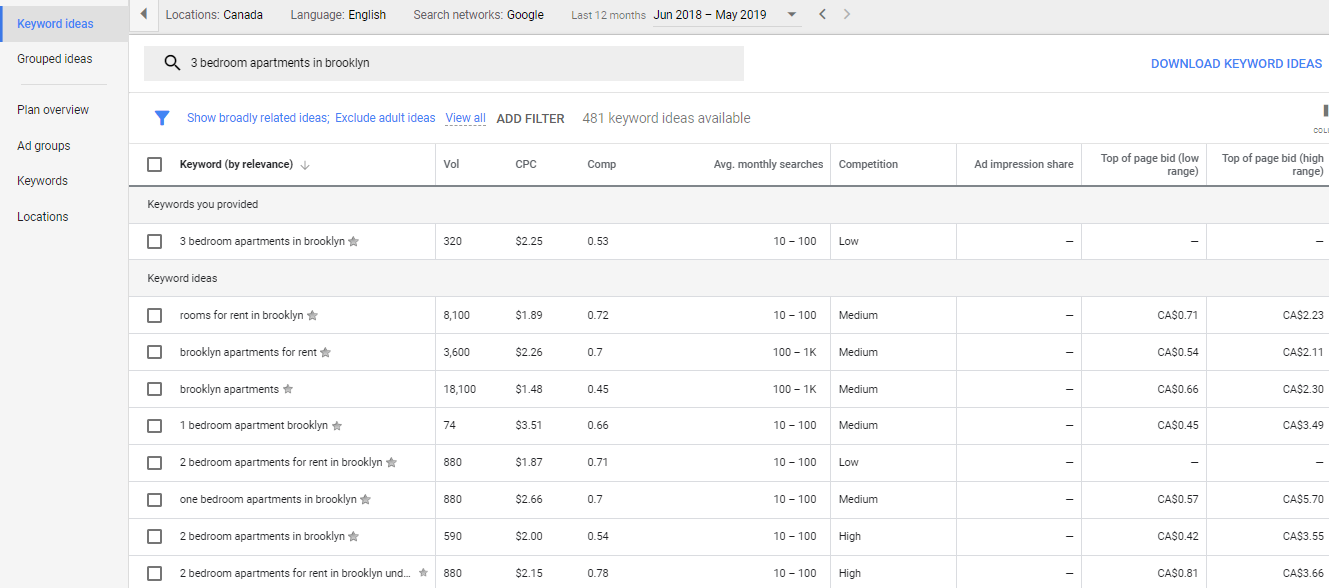The image size is (1329, 588).
Task: Click star next to 'one bedroom apartments in brooklyn'
Action: [x=365, y=500]
